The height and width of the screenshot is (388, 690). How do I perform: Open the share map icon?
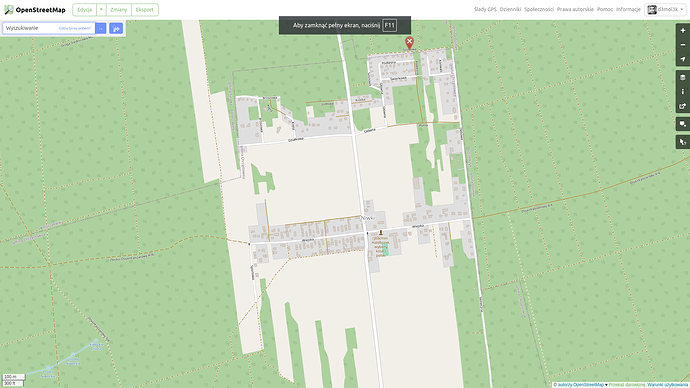tap(683, 106)
